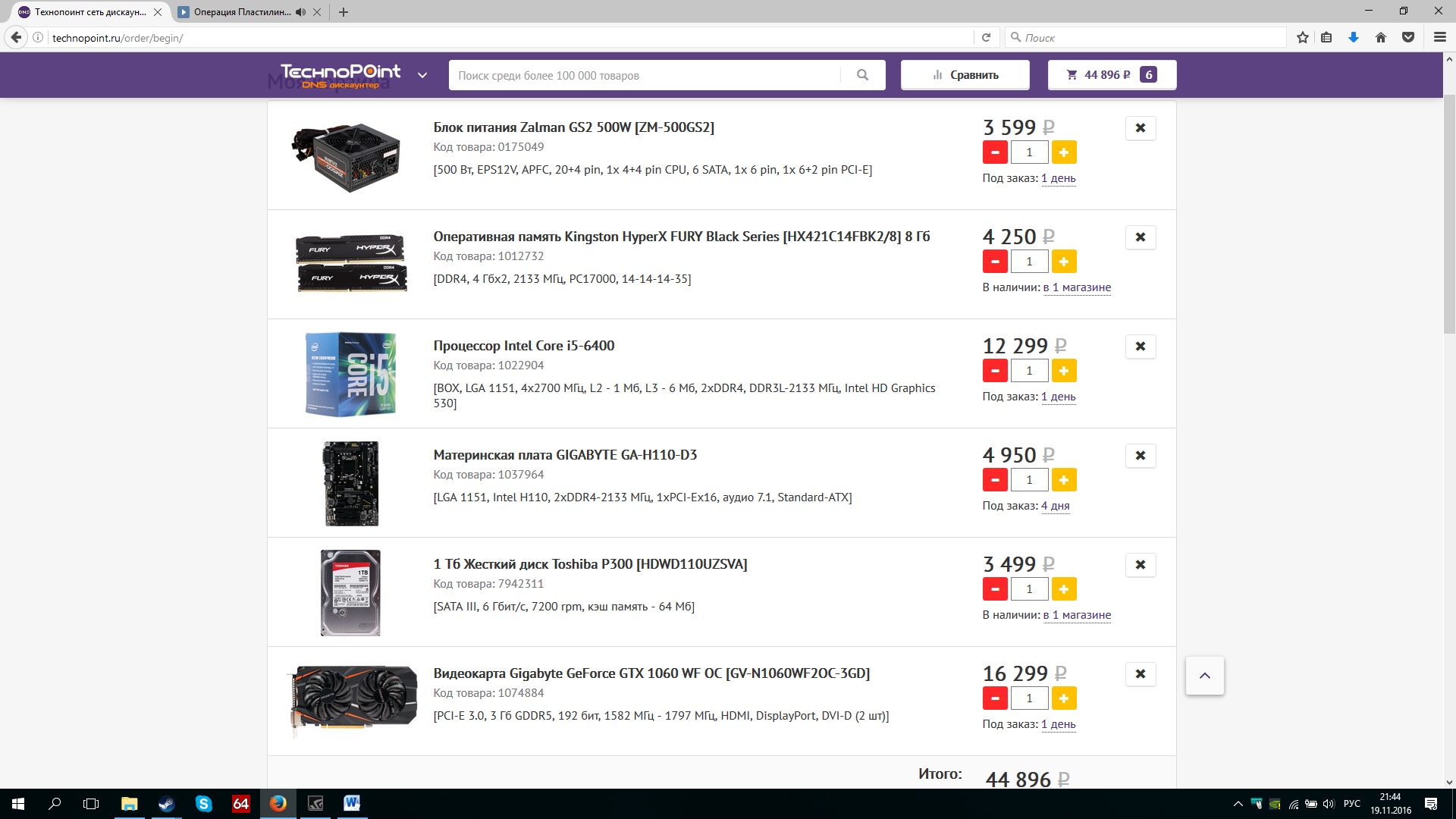
Task: Open Skype from the taskbar
Action: click(204, 804)
